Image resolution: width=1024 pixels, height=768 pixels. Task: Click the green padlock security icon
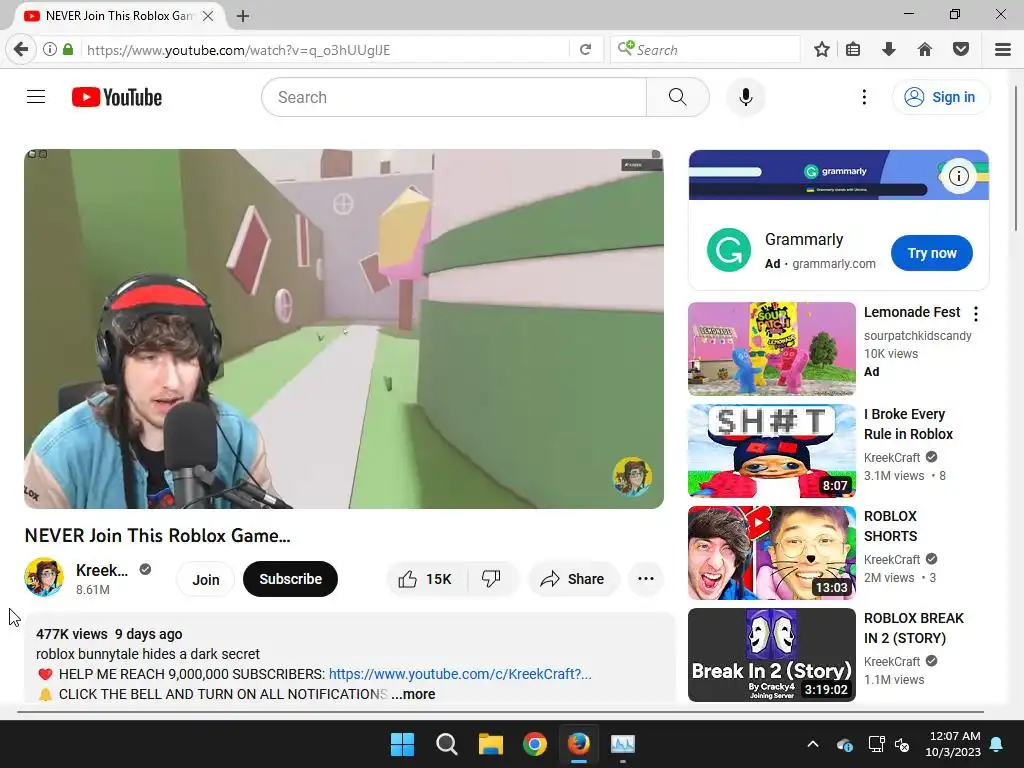pos(68,50)
